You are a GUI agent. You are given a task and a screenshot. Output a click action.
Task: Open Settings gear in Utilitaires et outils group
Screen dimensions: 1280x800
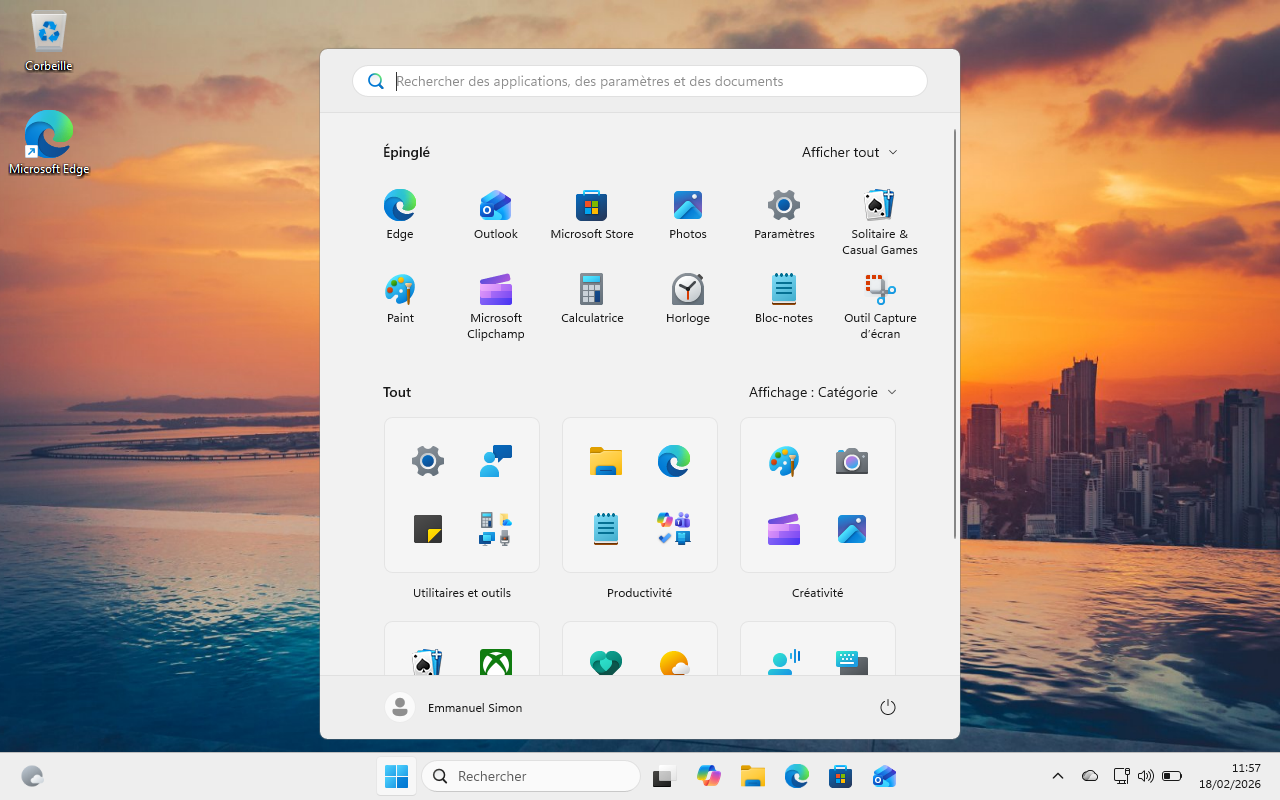click(x=428, y=461)
